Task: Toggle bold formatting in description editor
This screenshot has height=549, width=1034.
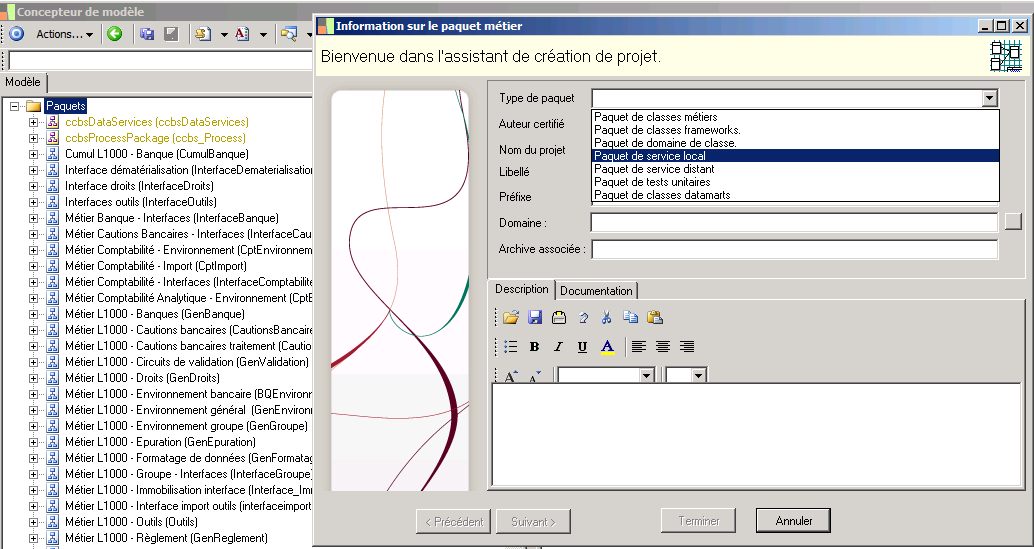Action: (534, 347)
